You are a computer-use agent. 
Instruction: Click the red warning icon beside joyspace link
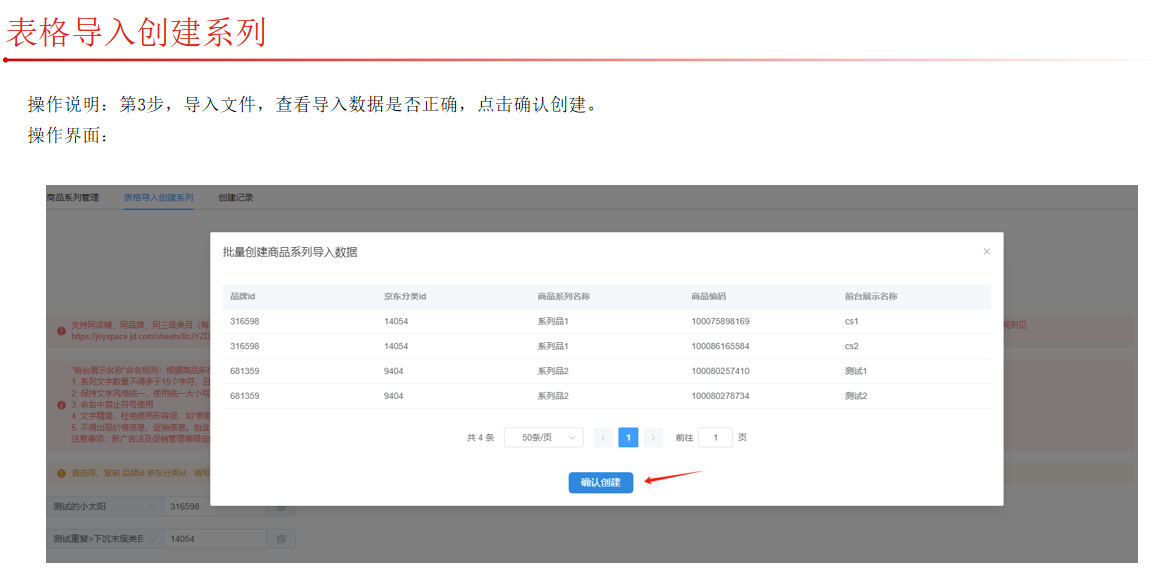pos(62,329)
